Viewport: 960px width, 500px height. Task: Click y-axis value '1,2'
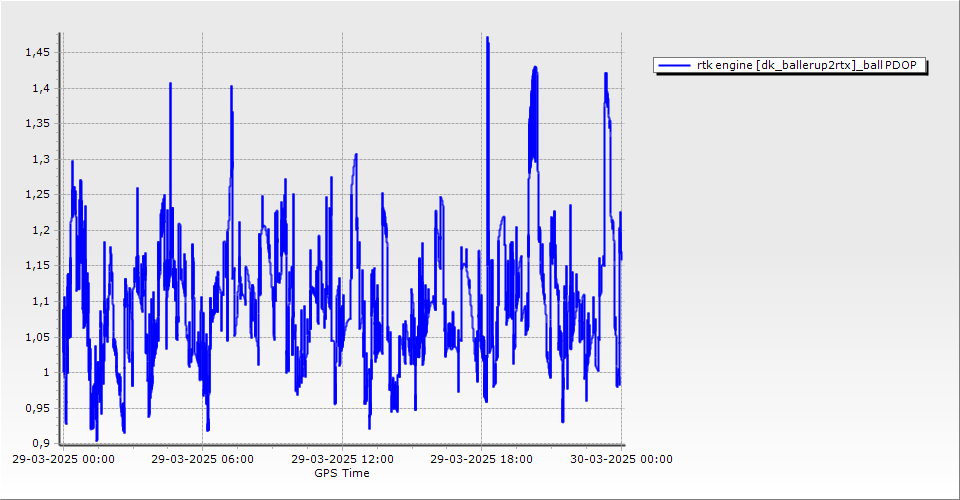click(41, 231)
